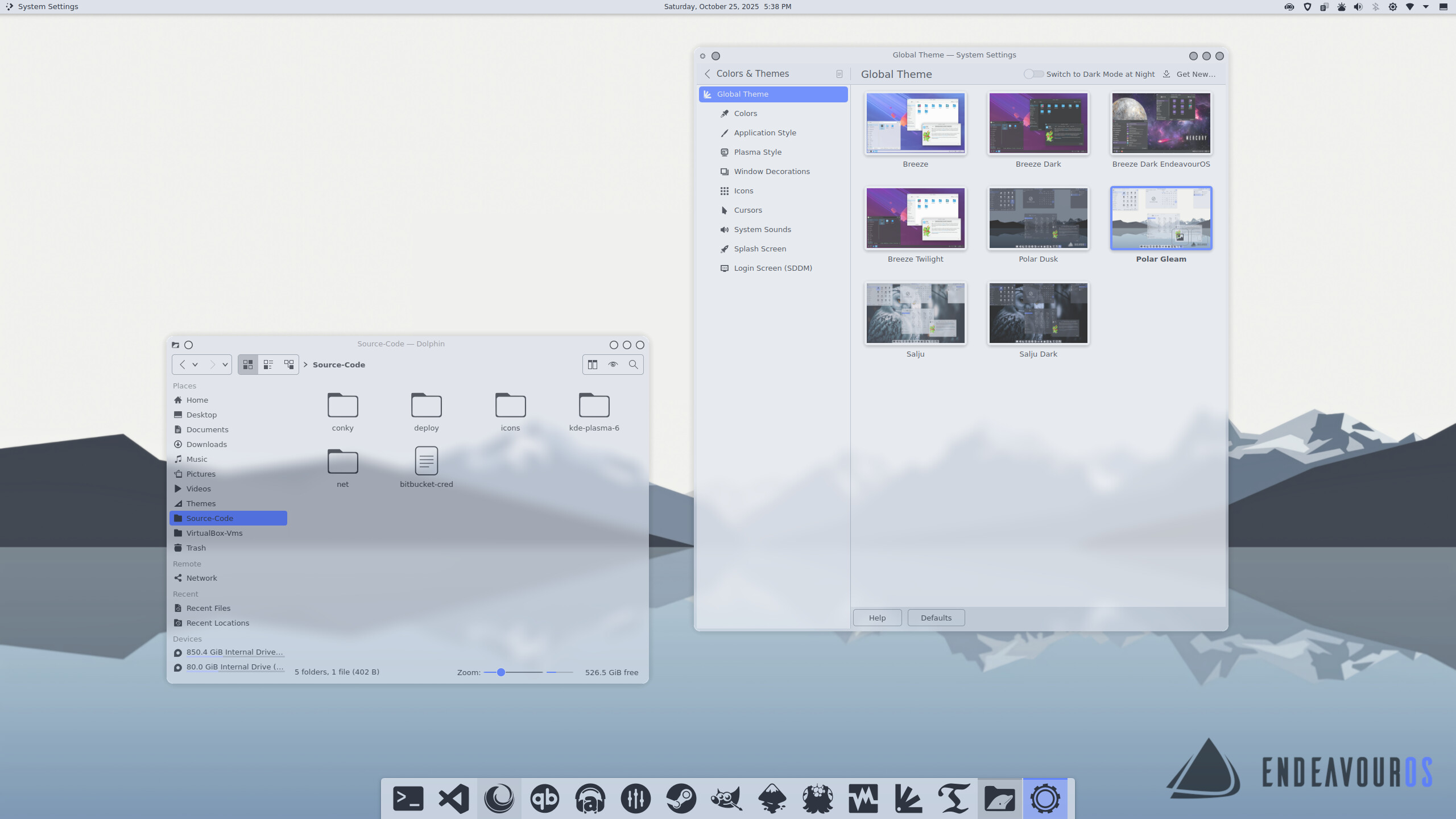Click the volume icon in system tray
1456x819 pixels.
pyautogui.click(x=1358, y=7)
